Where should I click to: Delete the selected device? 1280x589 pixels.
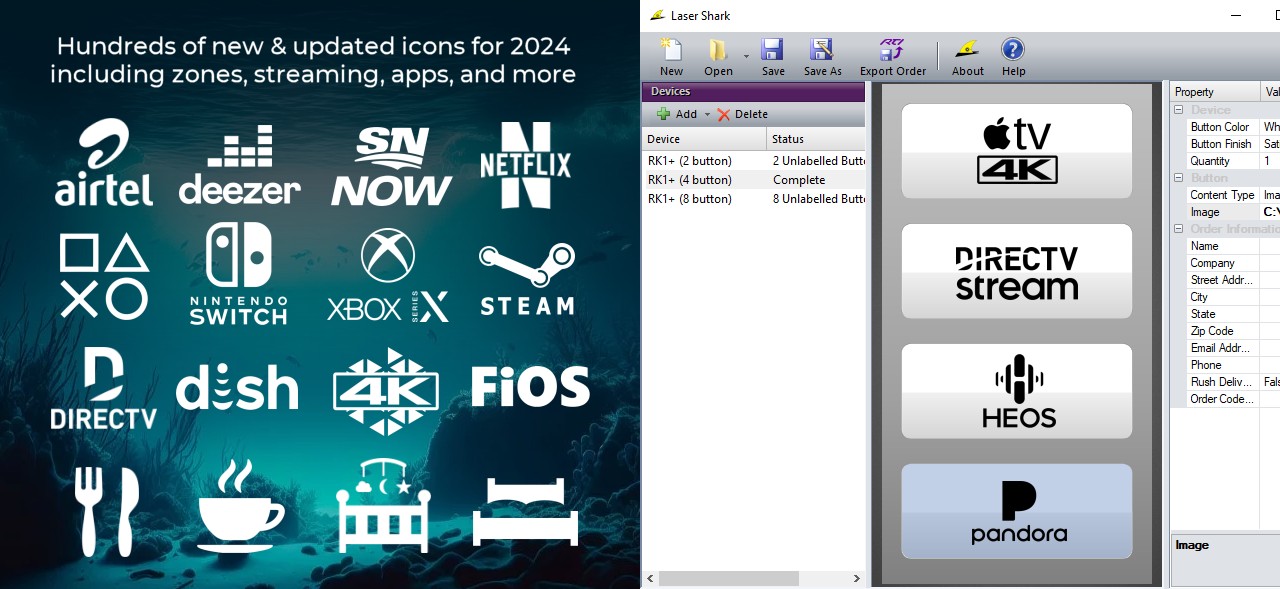[742, 114]
